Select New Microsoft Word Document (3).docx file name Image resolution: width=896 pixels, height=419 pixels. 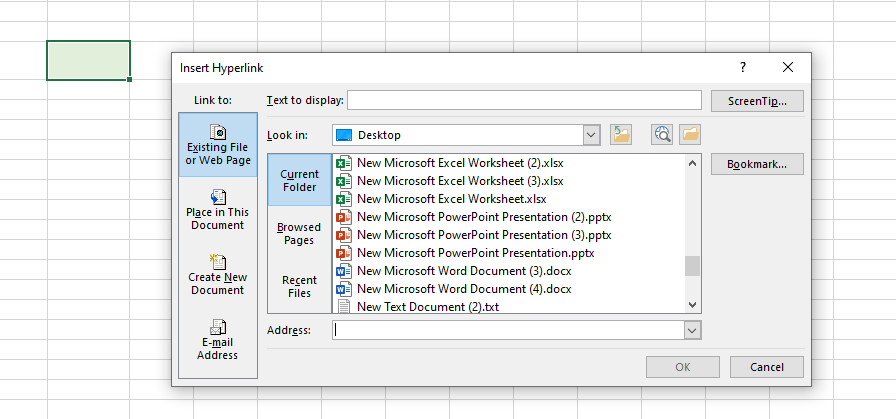[464, 271]
